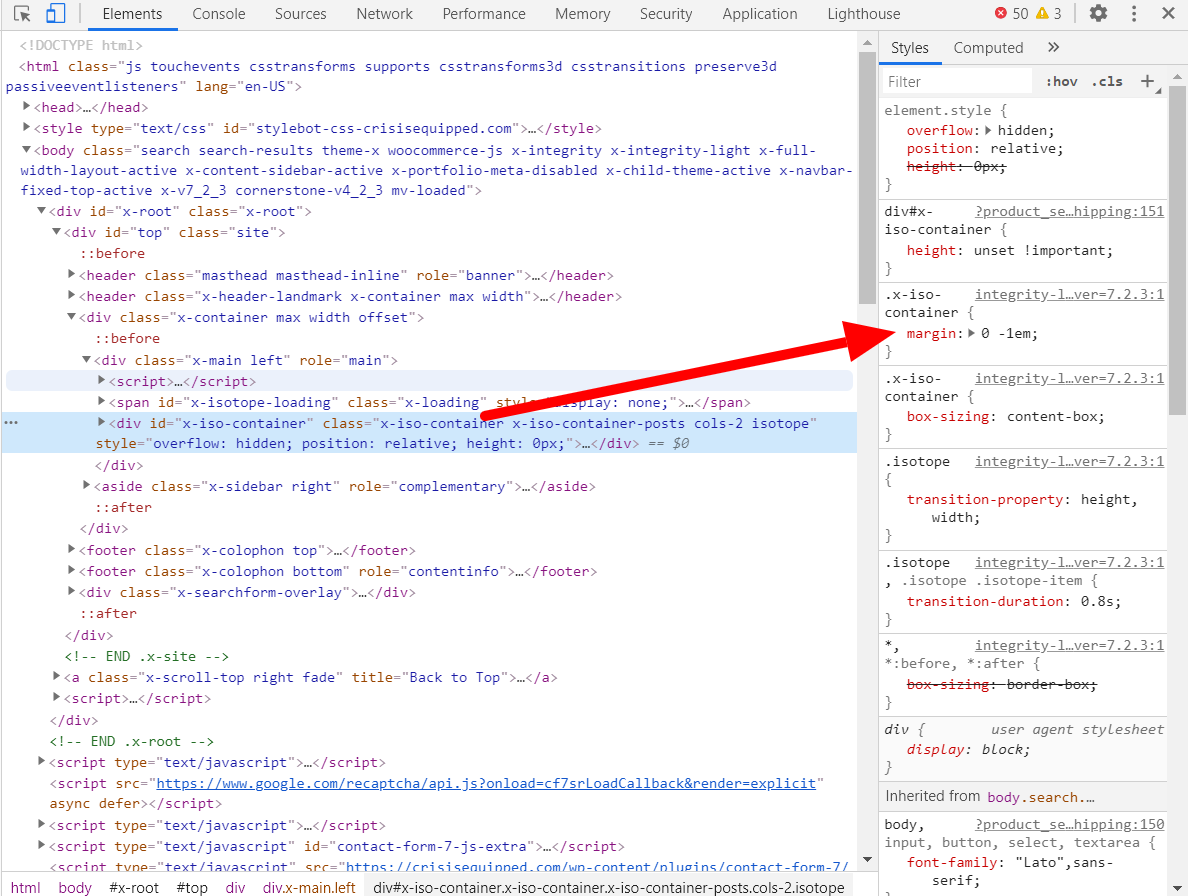The width and height of the screenshot is (1188, 896).
Task: Open the Lighthouse tab
Action: pos(864,14)
